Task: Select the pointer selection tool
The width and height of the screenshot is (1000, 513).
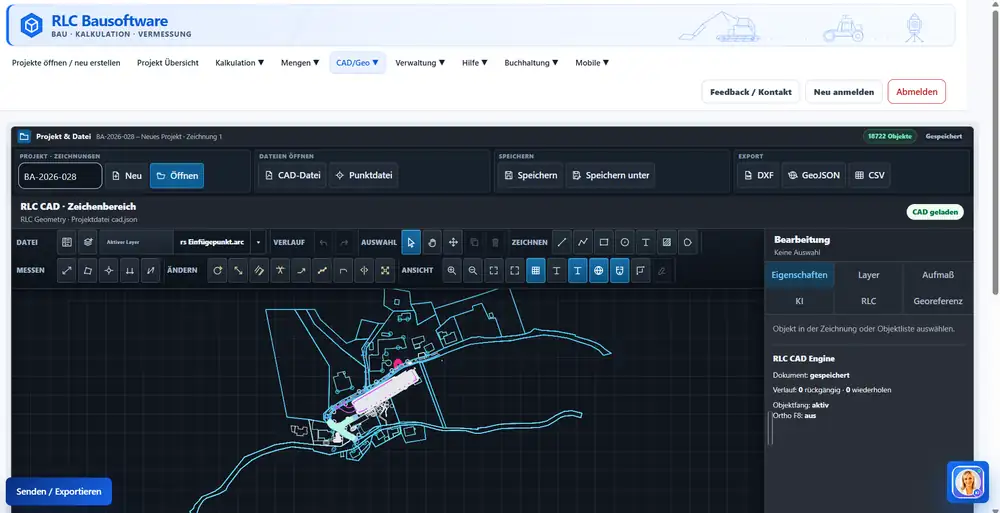Action: (x=411, y=242)
